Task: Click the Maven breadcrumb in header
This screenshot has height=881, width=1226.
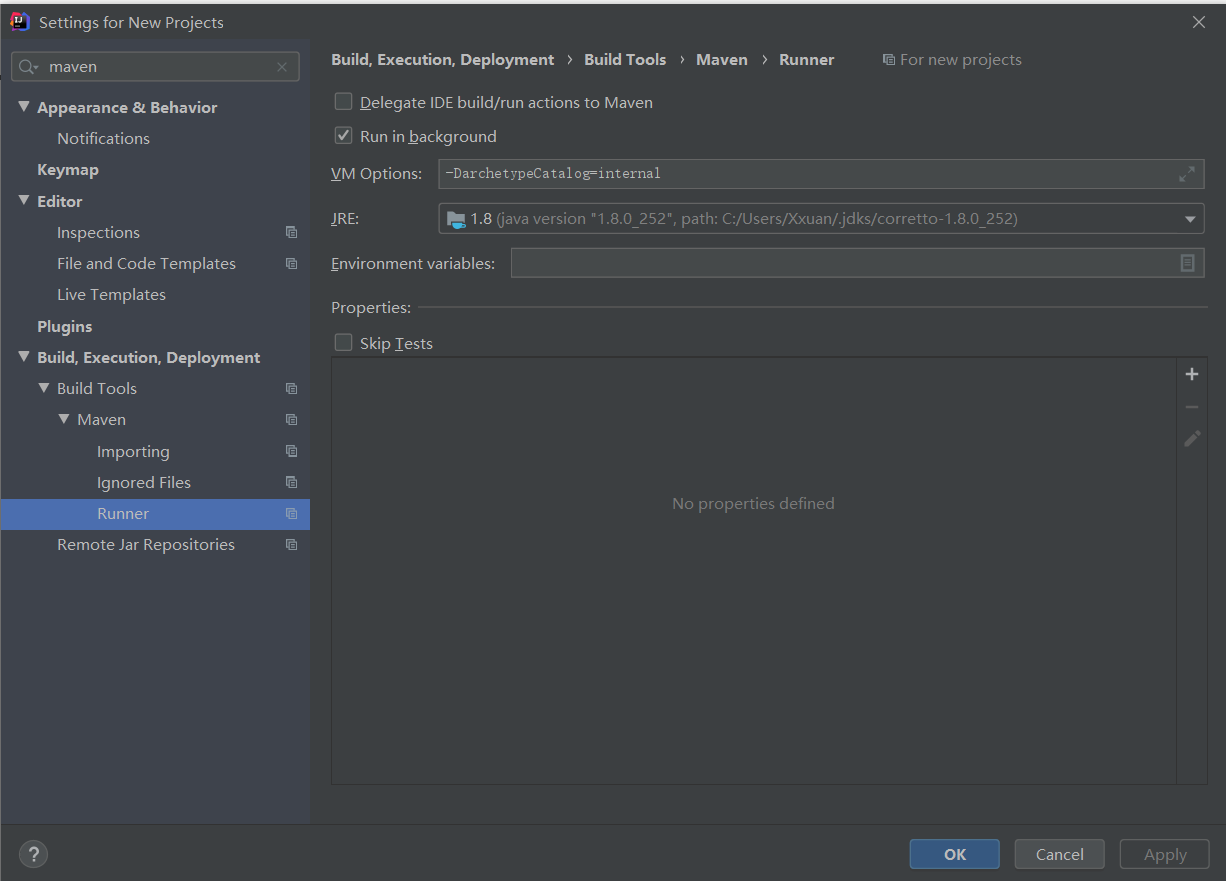Action: pyautogui.click(x=722, y=60)
